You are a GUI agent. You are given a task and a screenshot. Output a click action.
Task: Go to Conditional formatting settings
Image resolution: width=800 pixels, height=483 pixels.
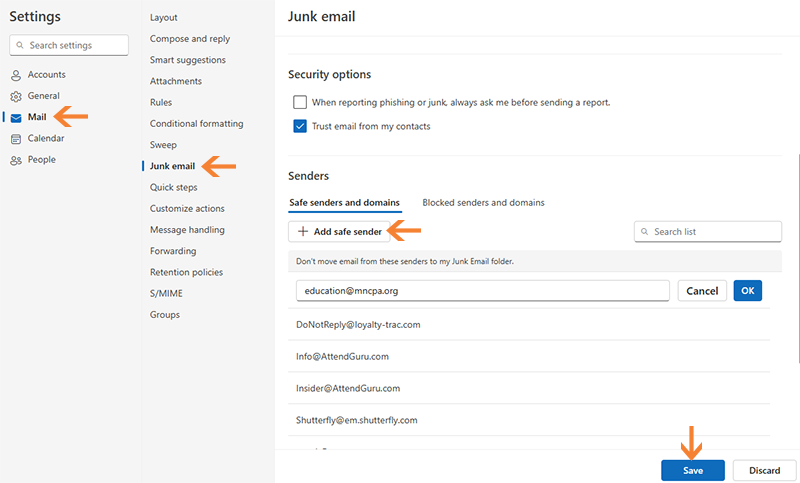click(196, 124)
